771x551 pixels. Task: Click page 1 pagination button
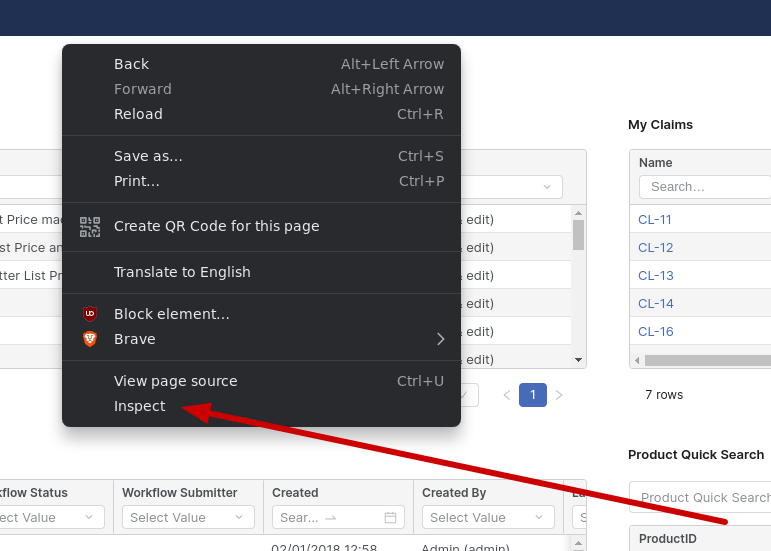pyautogui.click(x=533, y=395)
